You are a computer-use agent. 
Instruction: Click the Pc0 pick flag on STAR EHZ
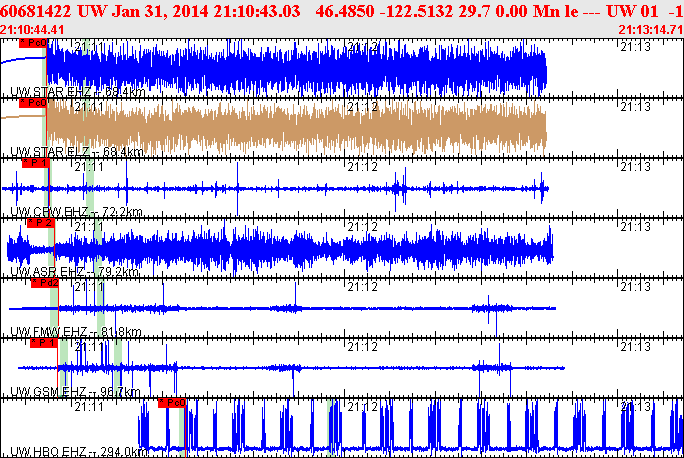(33, 43)
